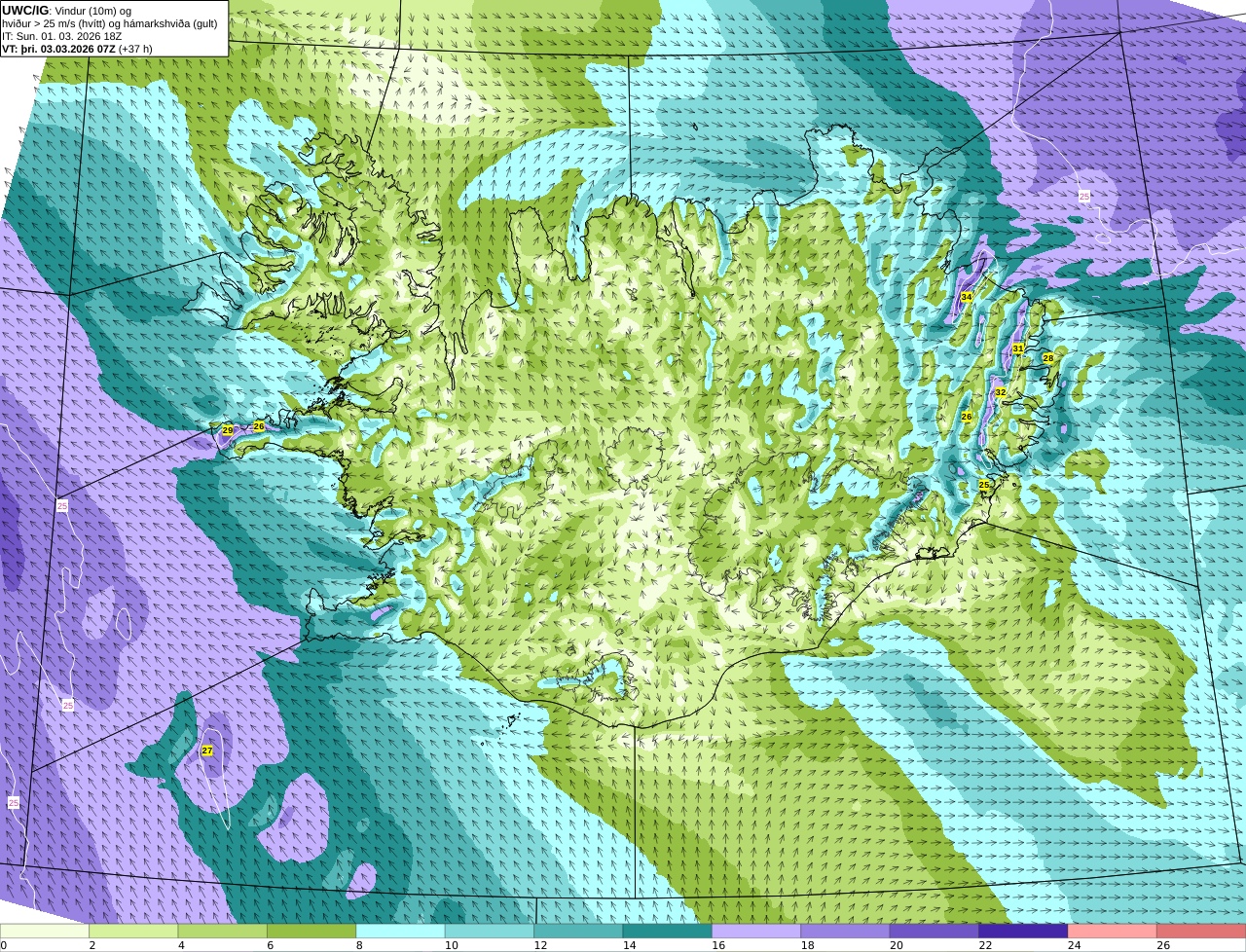Click the UWC/IG title text
The image size is (1246, 952).
point(24,11)
